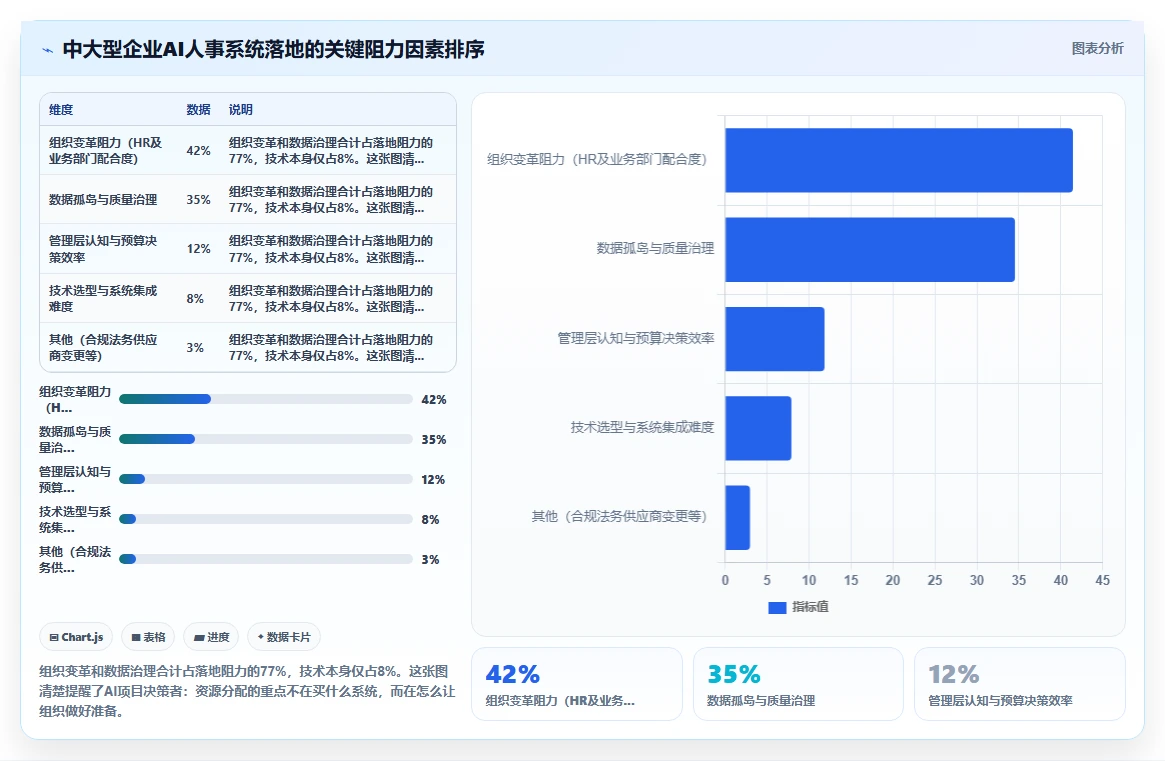Toggle the 指标值 legend color box
Viewport: 1165px width, 761px height.
(x=777, y=607)
